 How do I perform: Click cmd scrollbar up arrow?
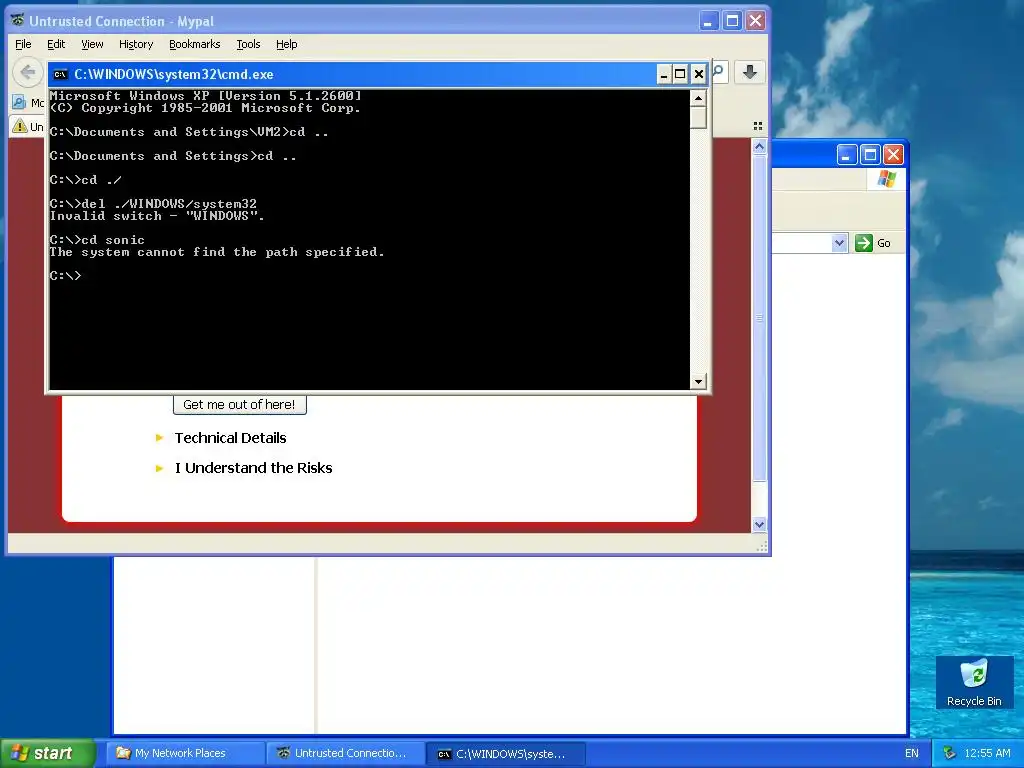click(699, 99)
